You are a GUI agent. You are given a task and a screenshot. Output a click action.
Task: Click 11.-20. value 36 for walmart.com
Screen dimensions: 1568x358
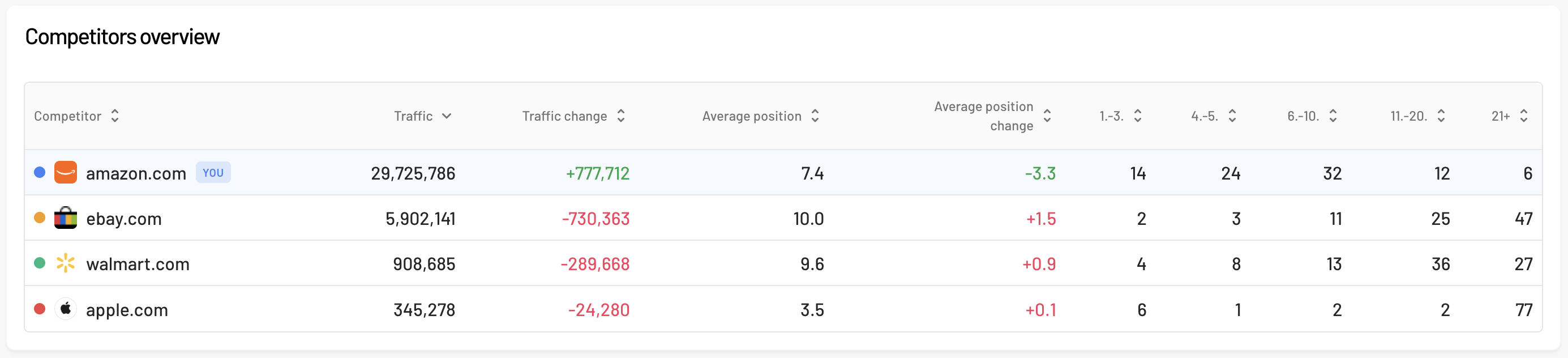(x=1441, y=264)
